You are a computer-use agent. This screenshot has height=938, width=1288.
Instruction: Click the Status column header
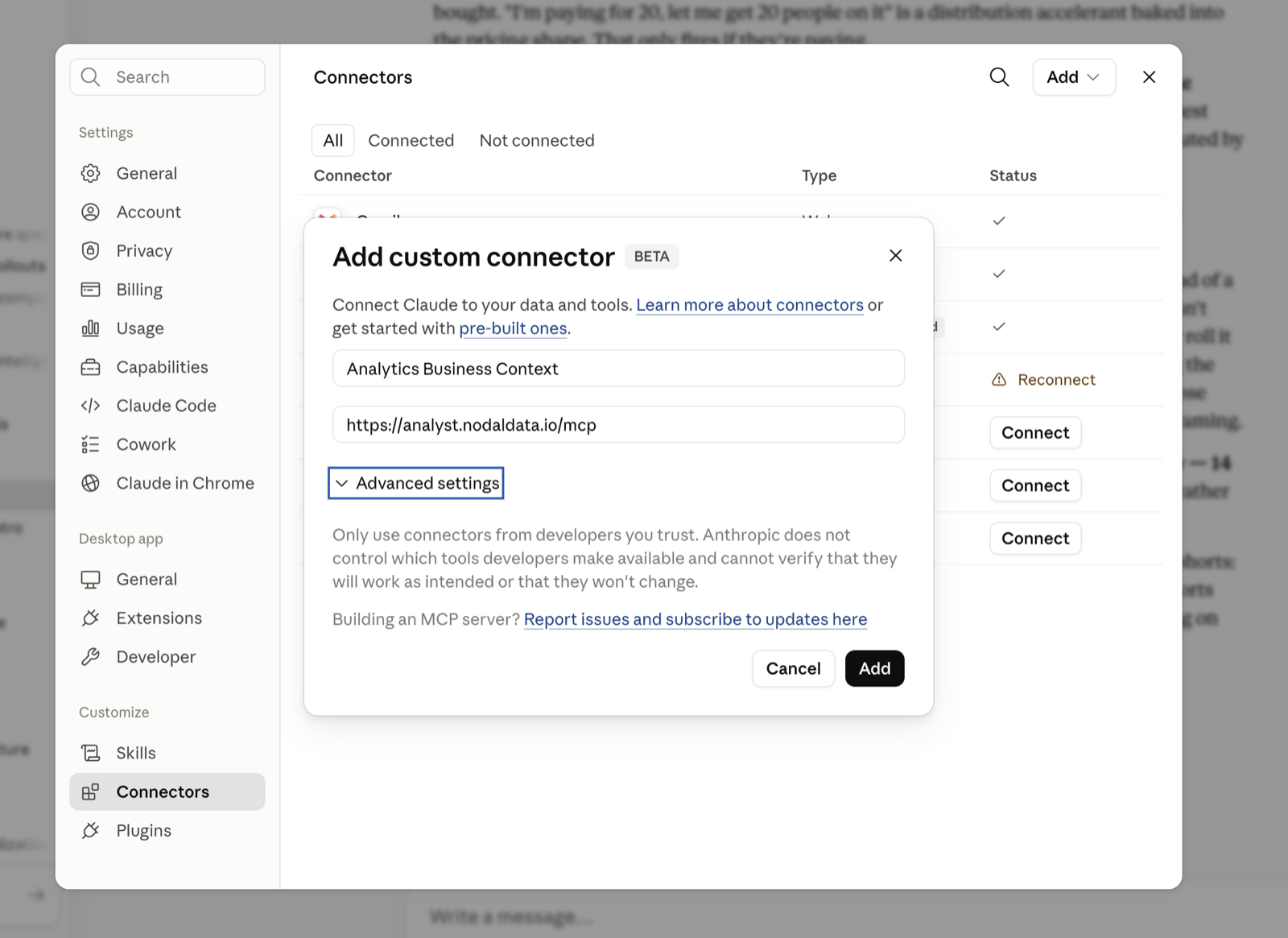pos(1013,176)
